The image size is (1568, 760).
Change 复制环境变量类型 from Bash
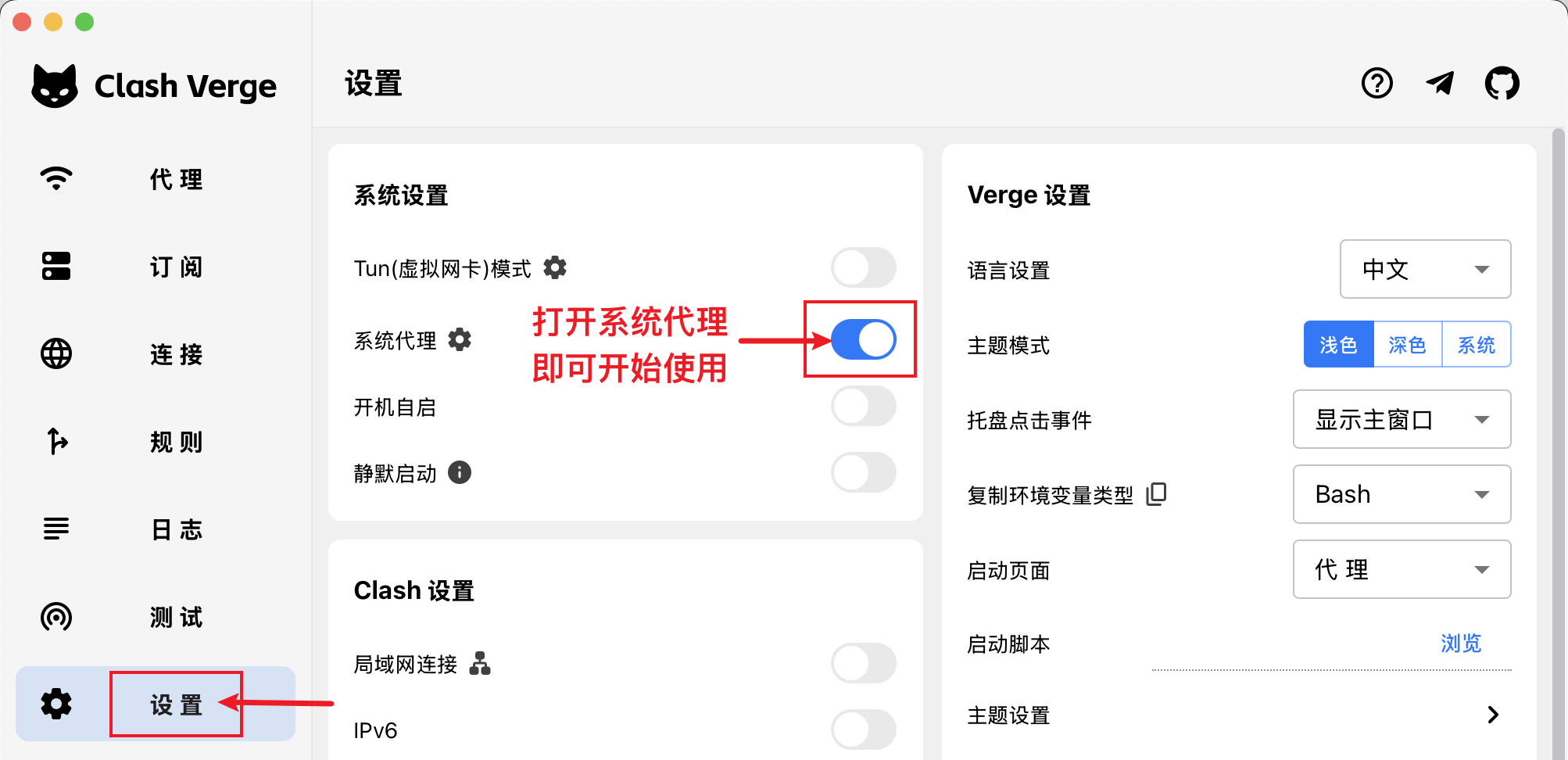click(1402, 494)
